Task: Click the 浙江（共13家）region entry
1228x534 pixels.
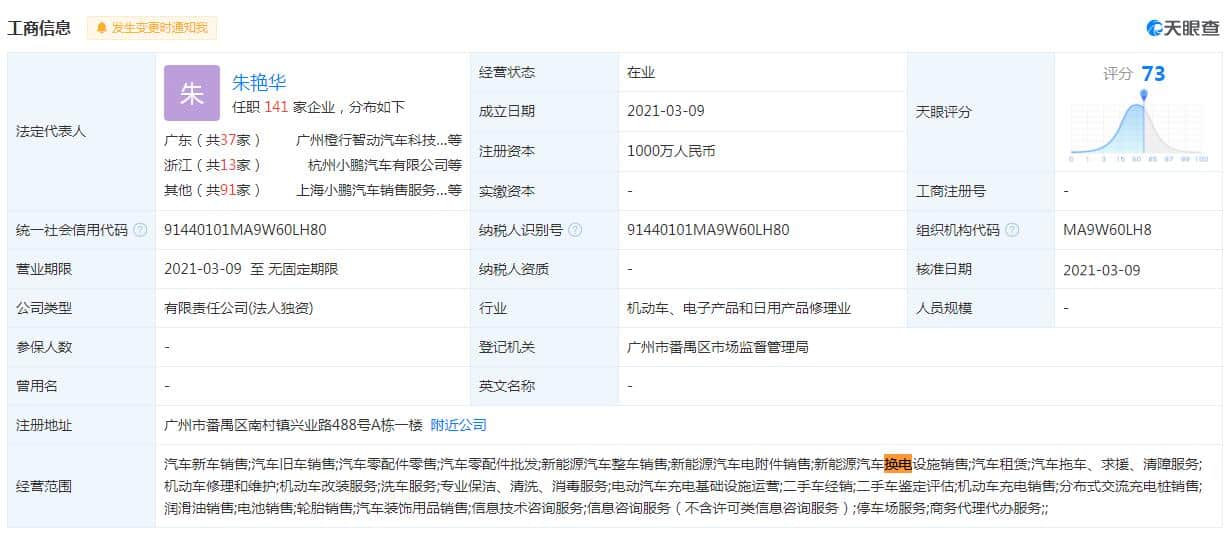Action: click(x=212, y=165)
